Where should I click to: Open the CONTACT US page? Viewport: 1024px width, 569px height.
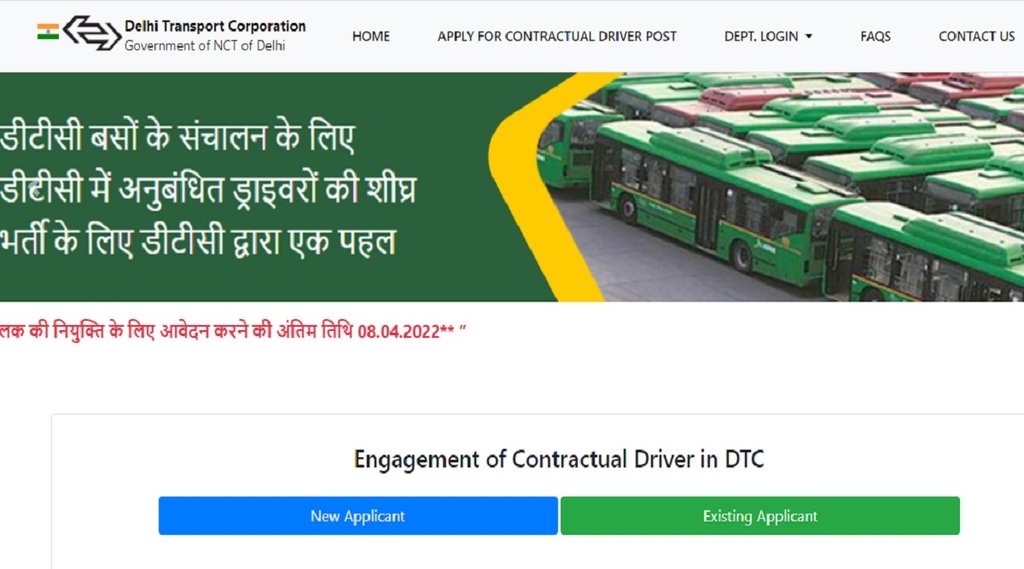(x=976, y=37)
